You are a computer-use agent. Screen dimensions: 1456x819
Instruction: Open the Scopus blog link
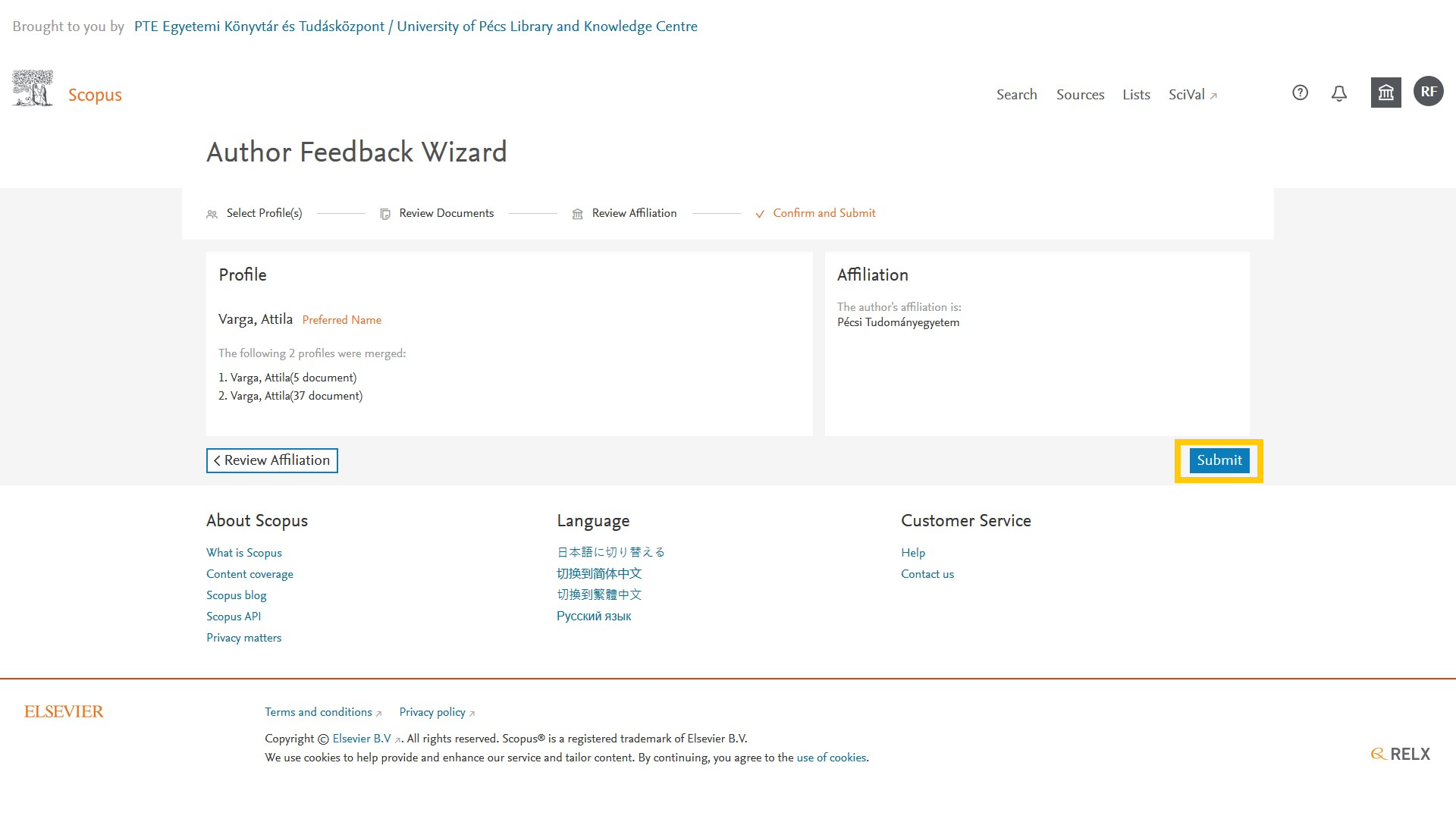tap(237, 595)
